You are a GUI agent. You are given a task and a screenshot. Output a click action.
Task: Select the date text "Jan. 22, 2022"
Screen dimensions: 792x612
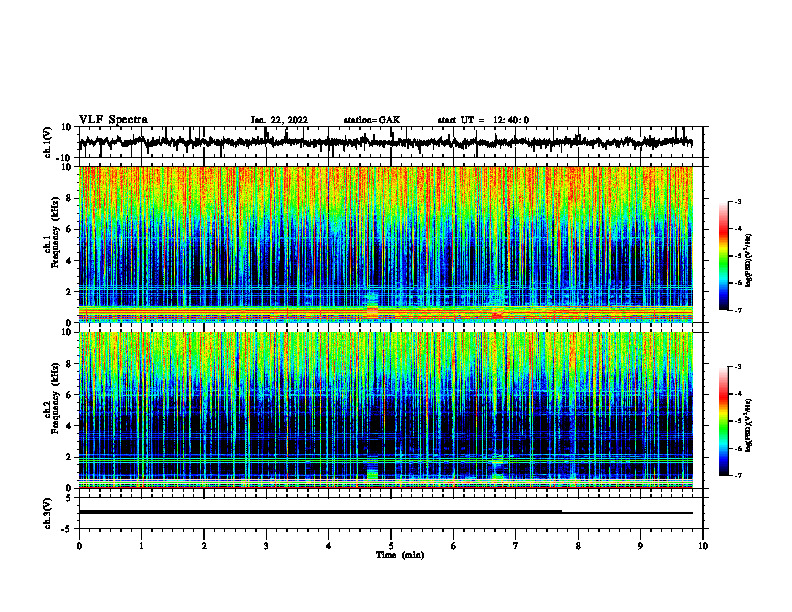(279, 120)
